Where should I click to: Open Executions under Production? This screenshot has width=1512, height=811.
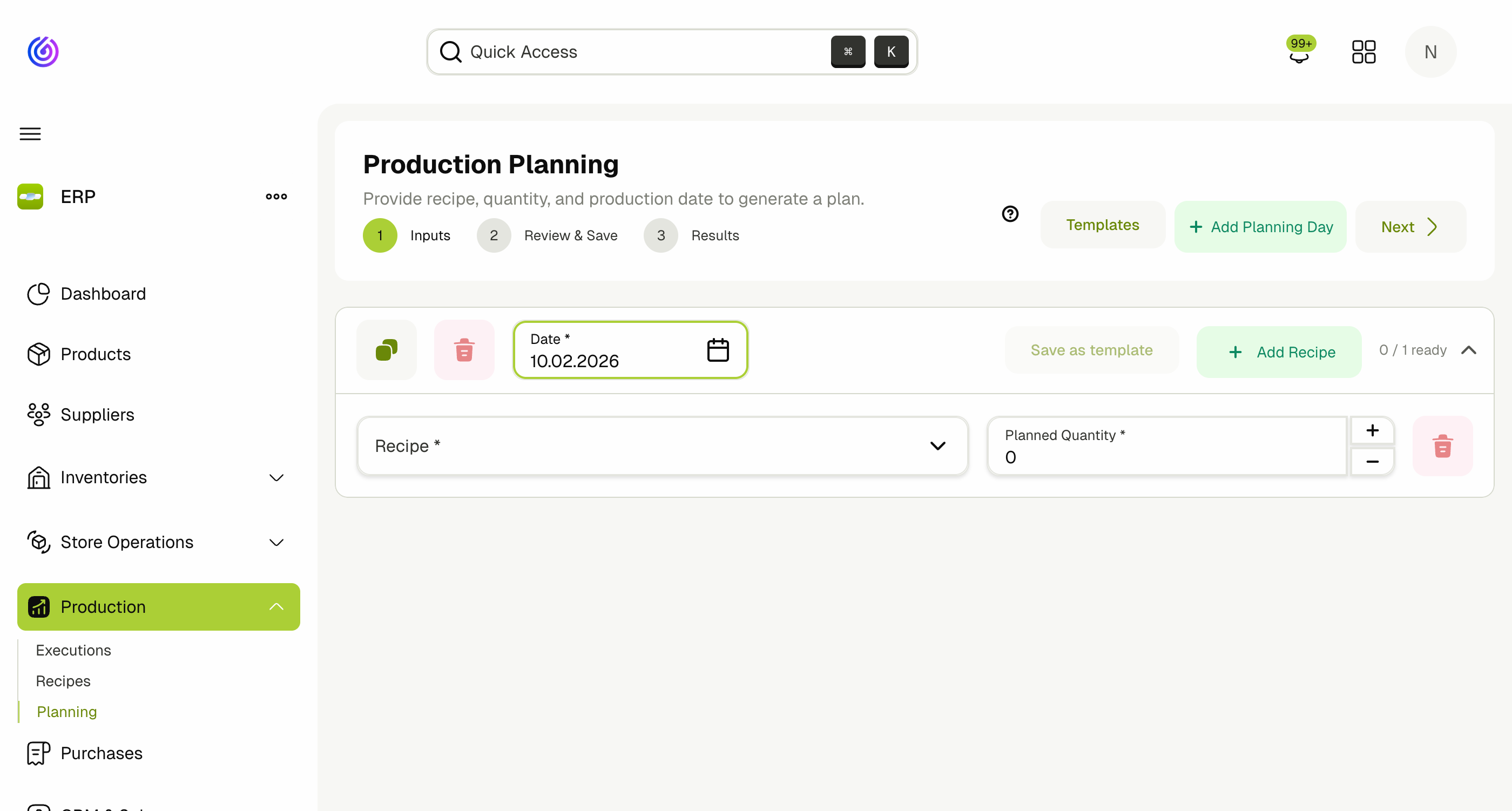click(x=73, y=650)
